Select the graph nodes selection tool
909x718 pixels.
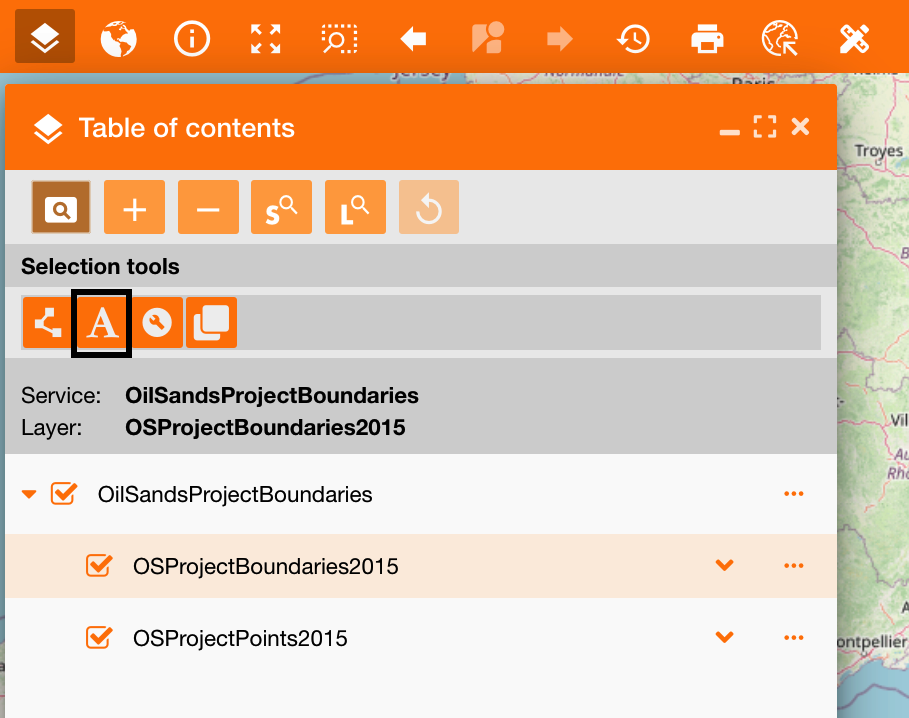pos(48,323)
